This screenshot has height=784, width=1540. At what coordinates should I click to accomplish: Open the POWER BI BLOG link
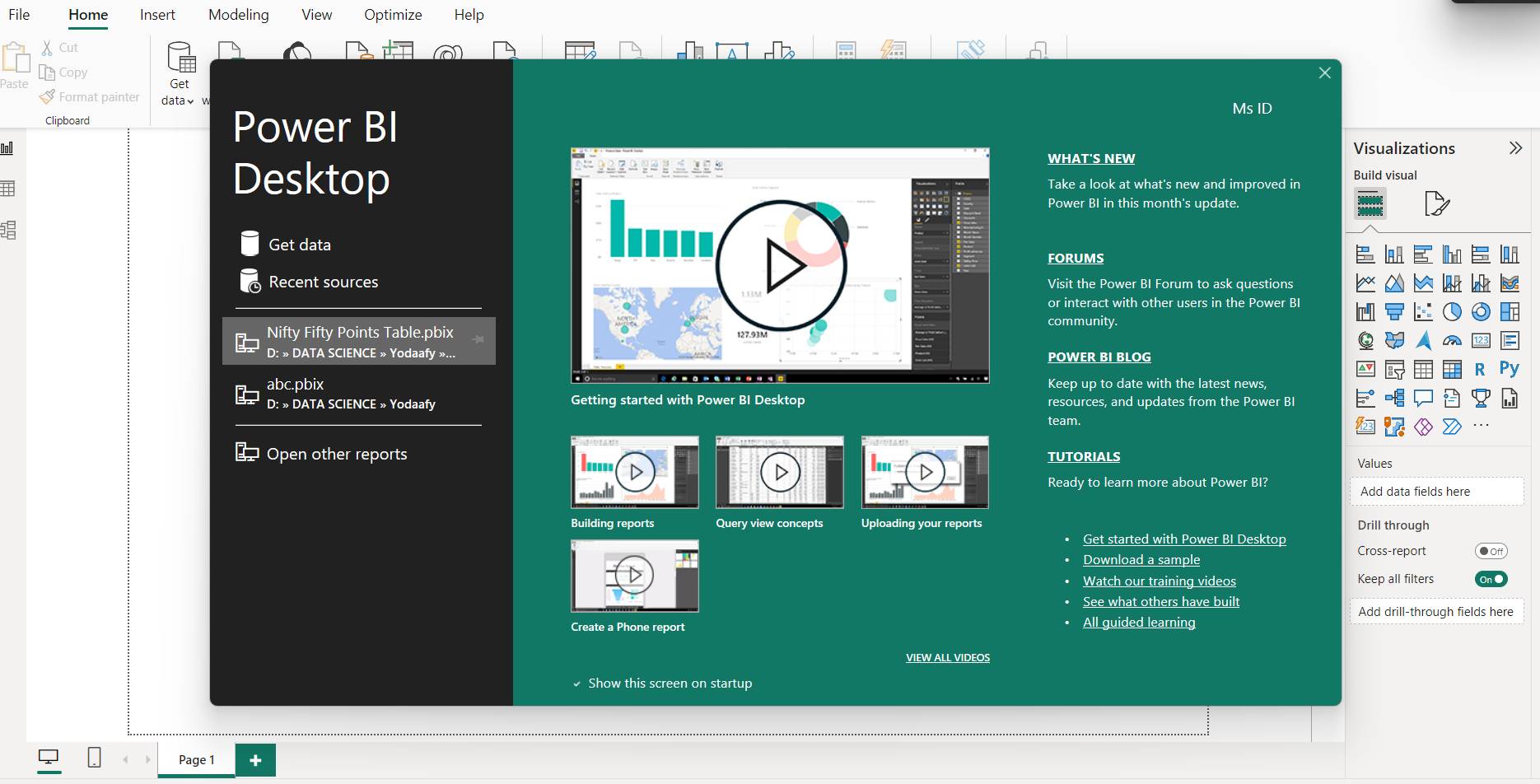point(1099,357)
